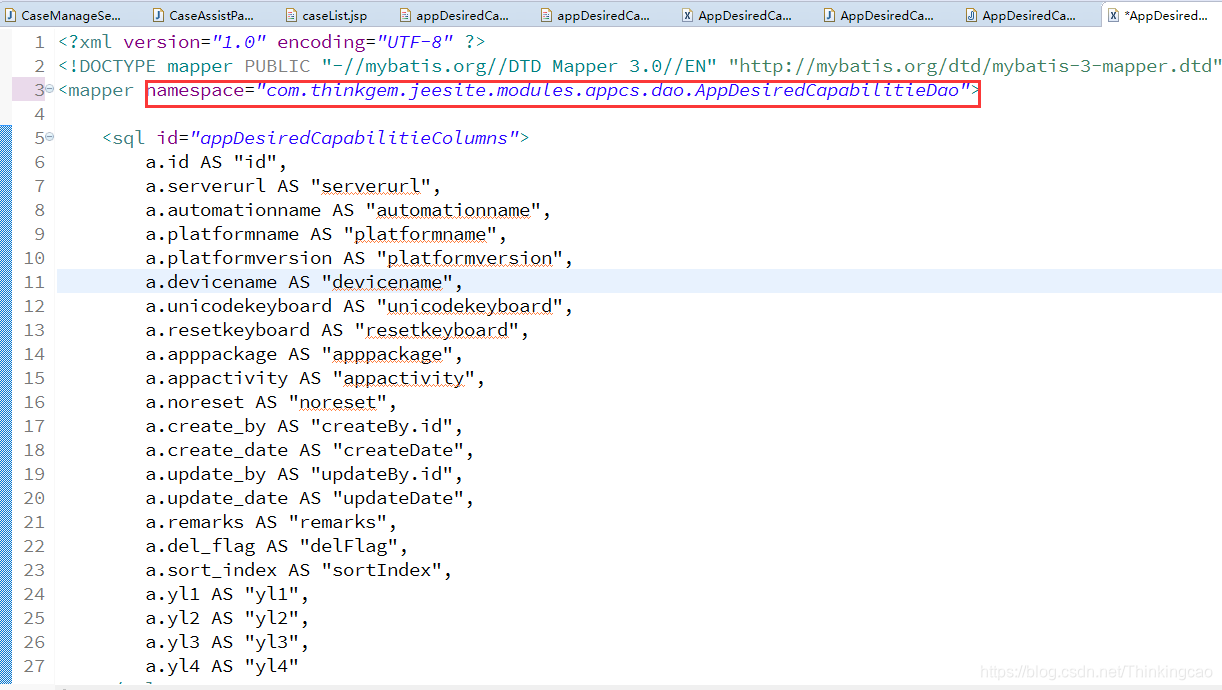Click the a.apppackage column line
The height and width of the screenshot is (690, 1222).
pyautogui.click(x=304, y=354)
